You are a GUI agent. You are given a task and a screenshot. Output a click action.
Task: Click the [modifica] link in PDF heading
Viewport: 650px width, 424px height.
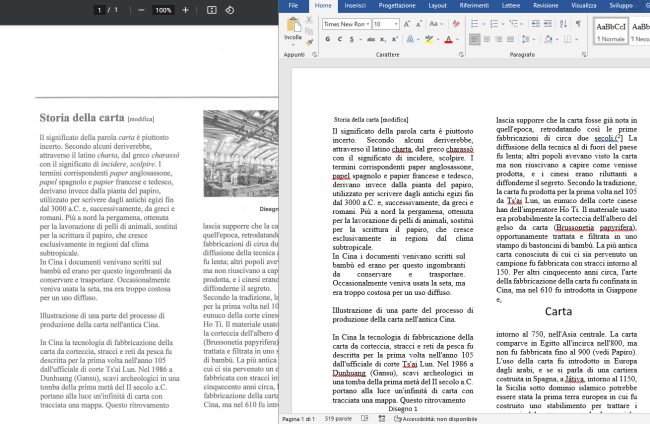(141, 119)
